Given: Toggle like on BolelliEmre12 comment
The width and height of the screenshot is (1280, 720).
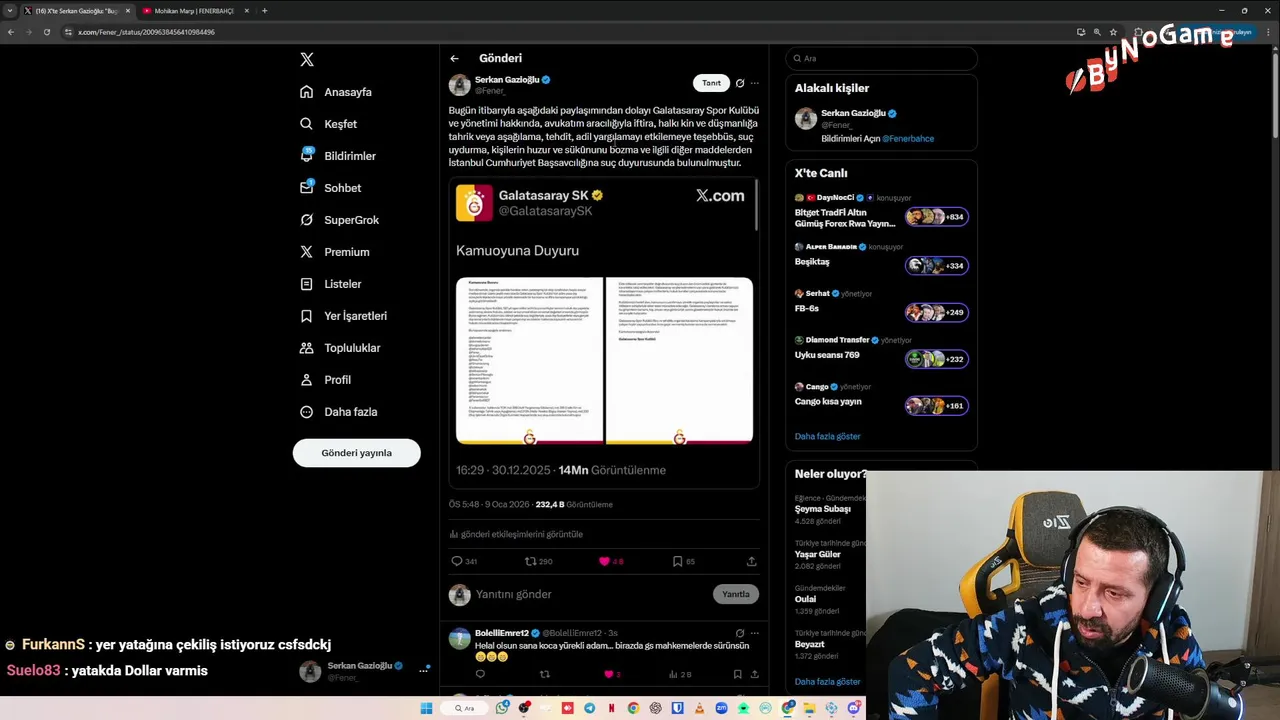Looking at the screenshot, I should 611,674.
